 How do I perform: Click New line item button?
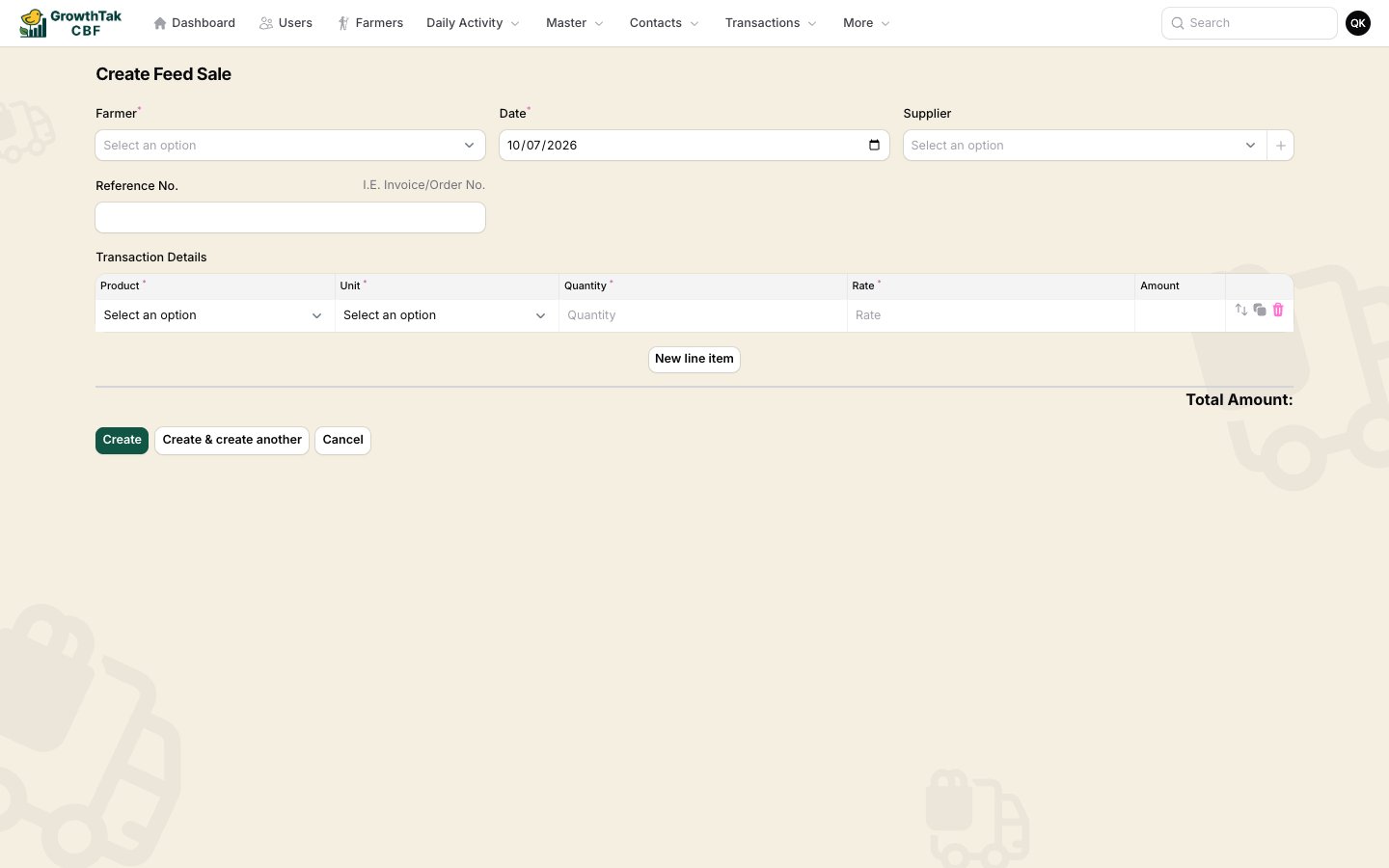694,359
